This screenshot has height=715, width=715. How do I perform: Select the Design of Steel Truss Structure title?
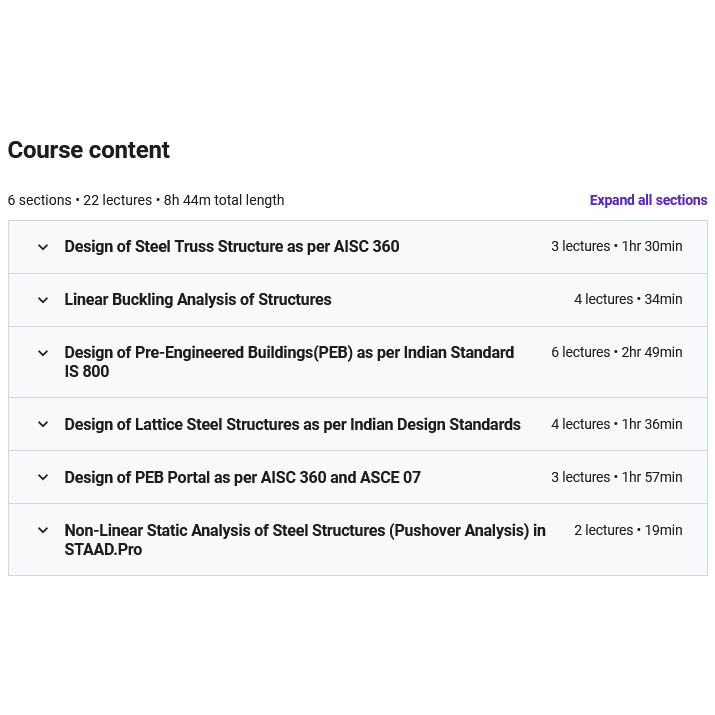(x=232, y=247)
